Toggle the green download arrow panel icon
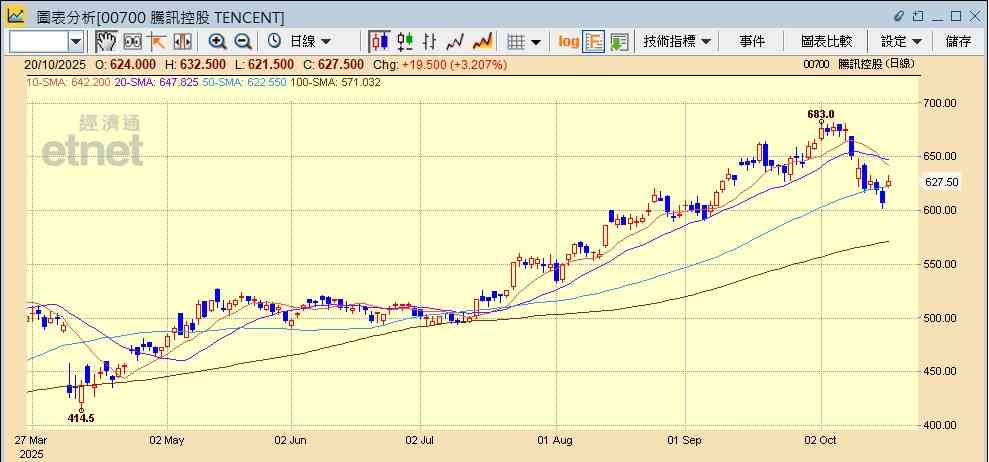The height and width of the screenshot is (462, 989). coord(619,41)
